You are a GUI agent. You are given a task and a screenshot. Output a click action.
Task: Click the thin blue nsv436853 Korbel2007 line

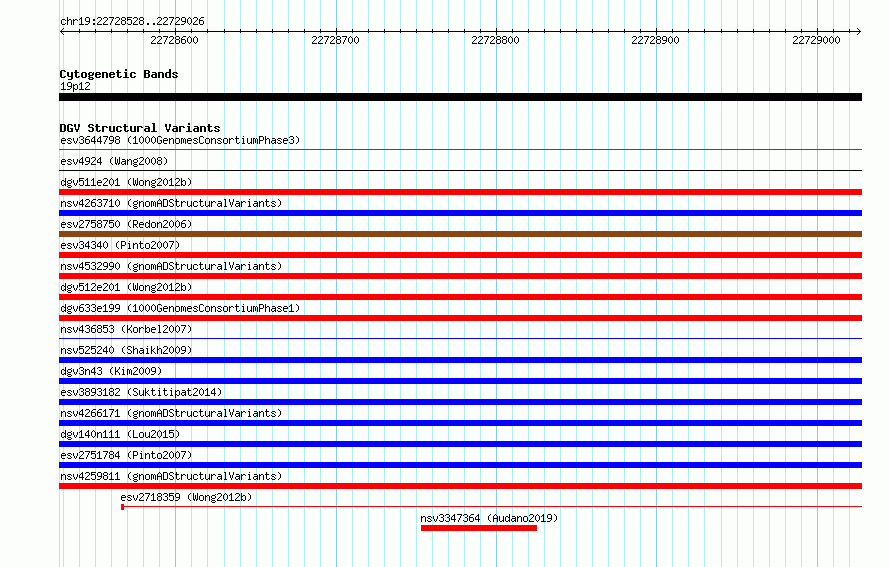[x=460, y=339]
